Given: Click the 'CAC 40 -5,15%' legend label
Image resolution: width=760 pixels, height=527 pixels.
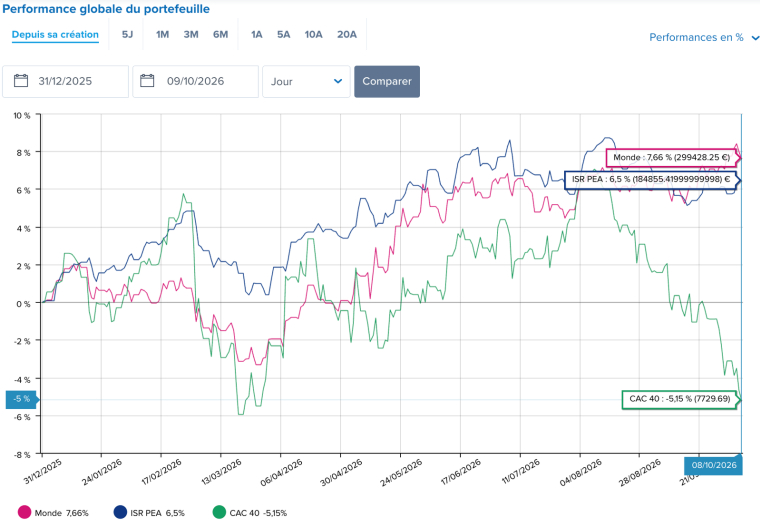Looking at the screenshot, I should (x=258, y=513).
